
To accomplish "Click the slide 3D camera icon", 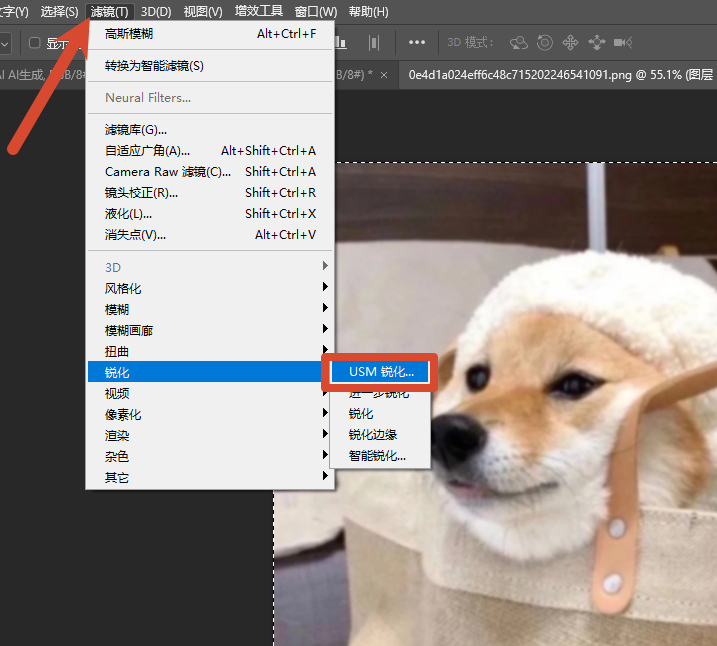I will tap(597, 43).
